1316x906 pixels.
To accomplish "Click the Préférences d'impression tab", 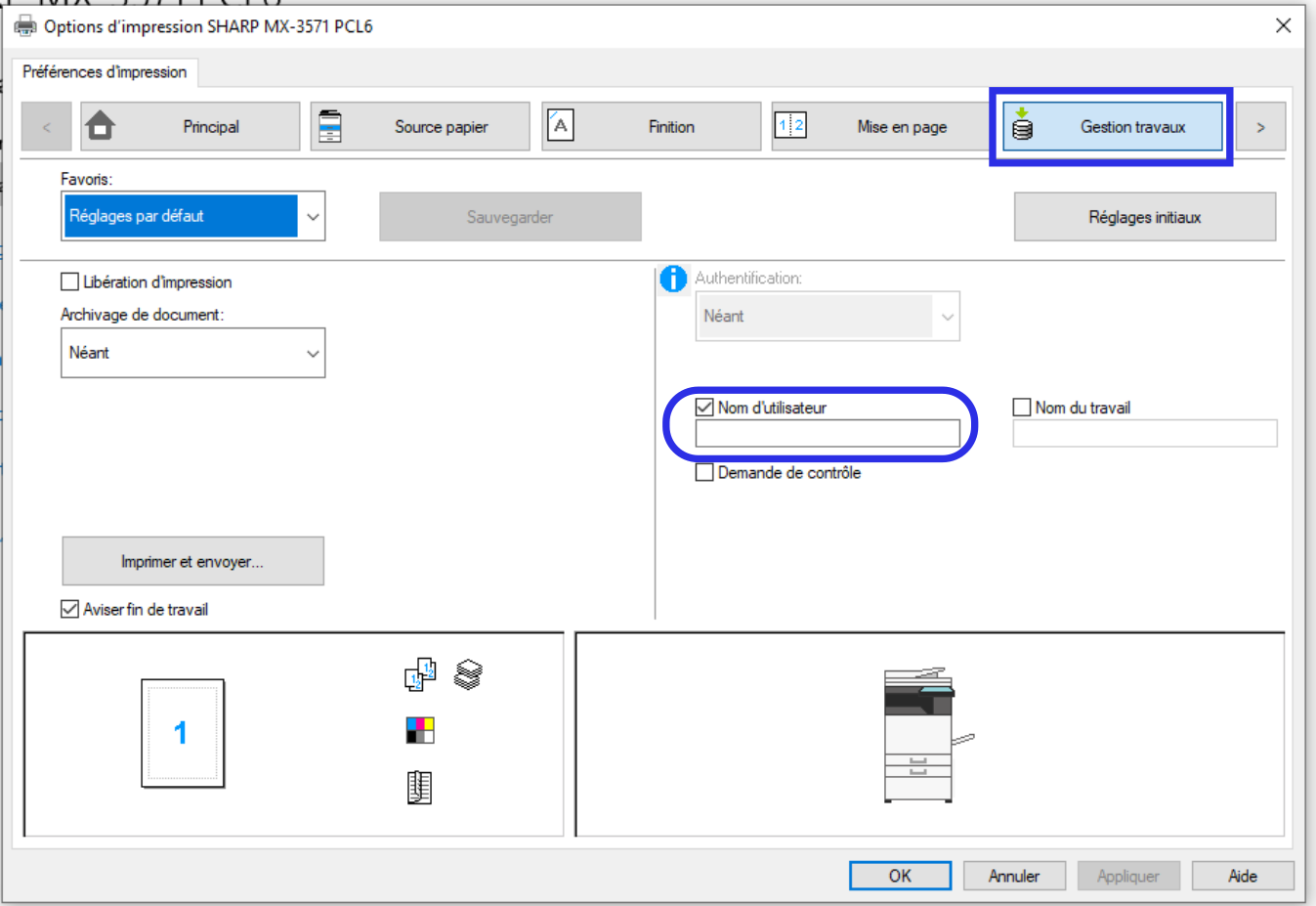I will tap(105, 72).
